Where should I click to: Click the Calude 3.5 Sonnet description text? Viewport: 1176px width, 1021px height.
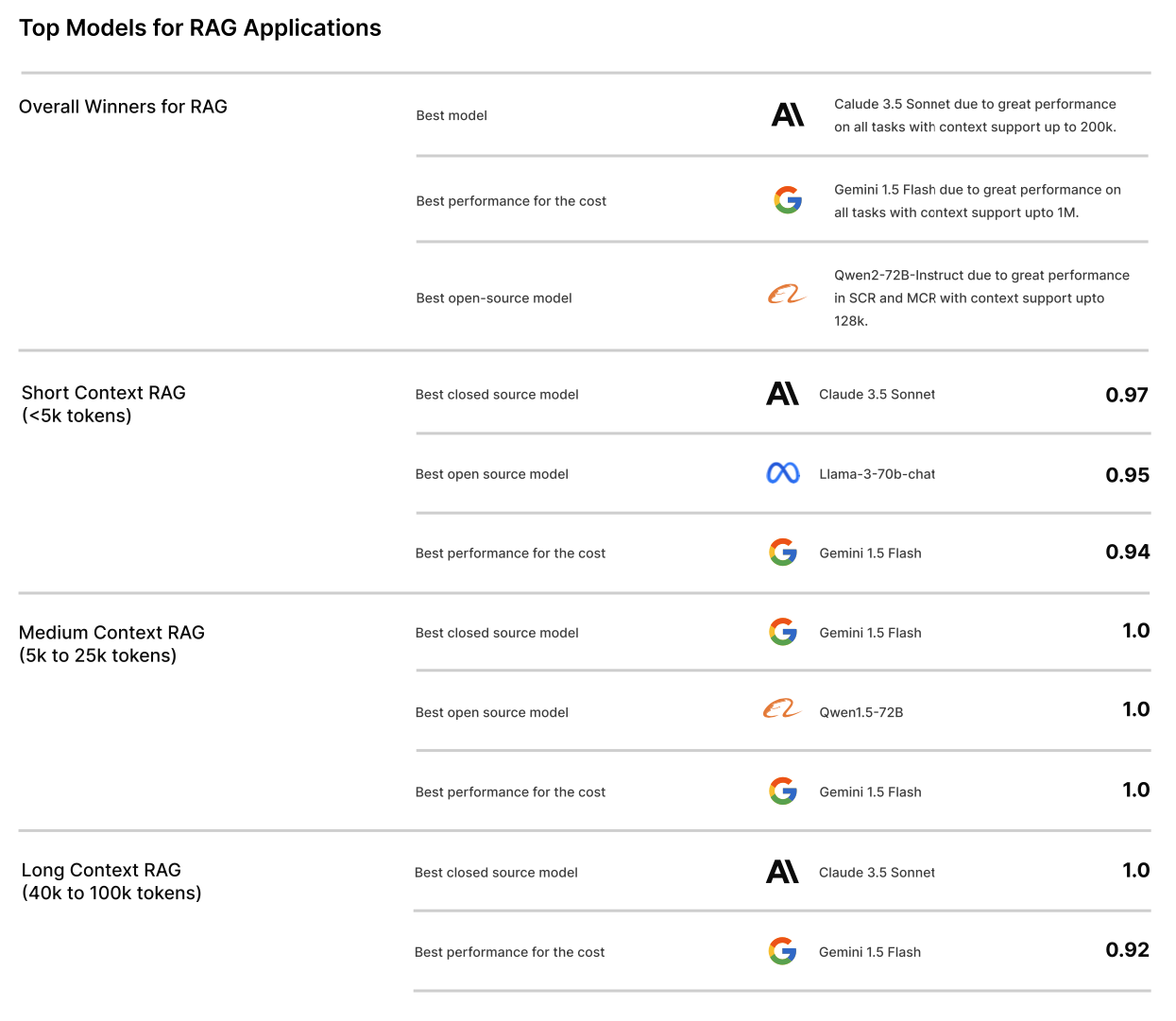pos(976,115)
